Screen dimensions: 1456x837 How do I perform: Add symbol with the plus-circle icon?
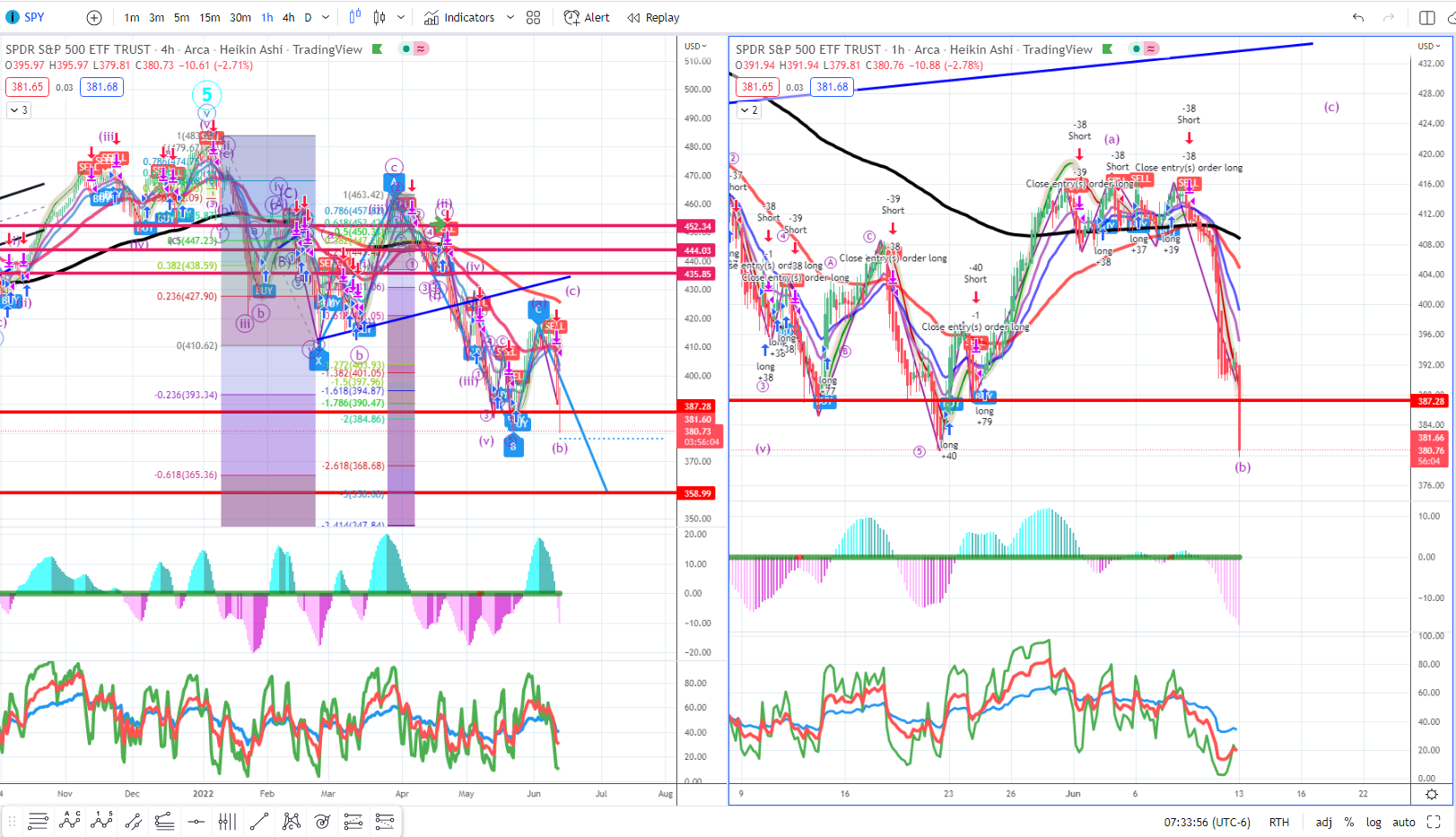click(94, 17)
